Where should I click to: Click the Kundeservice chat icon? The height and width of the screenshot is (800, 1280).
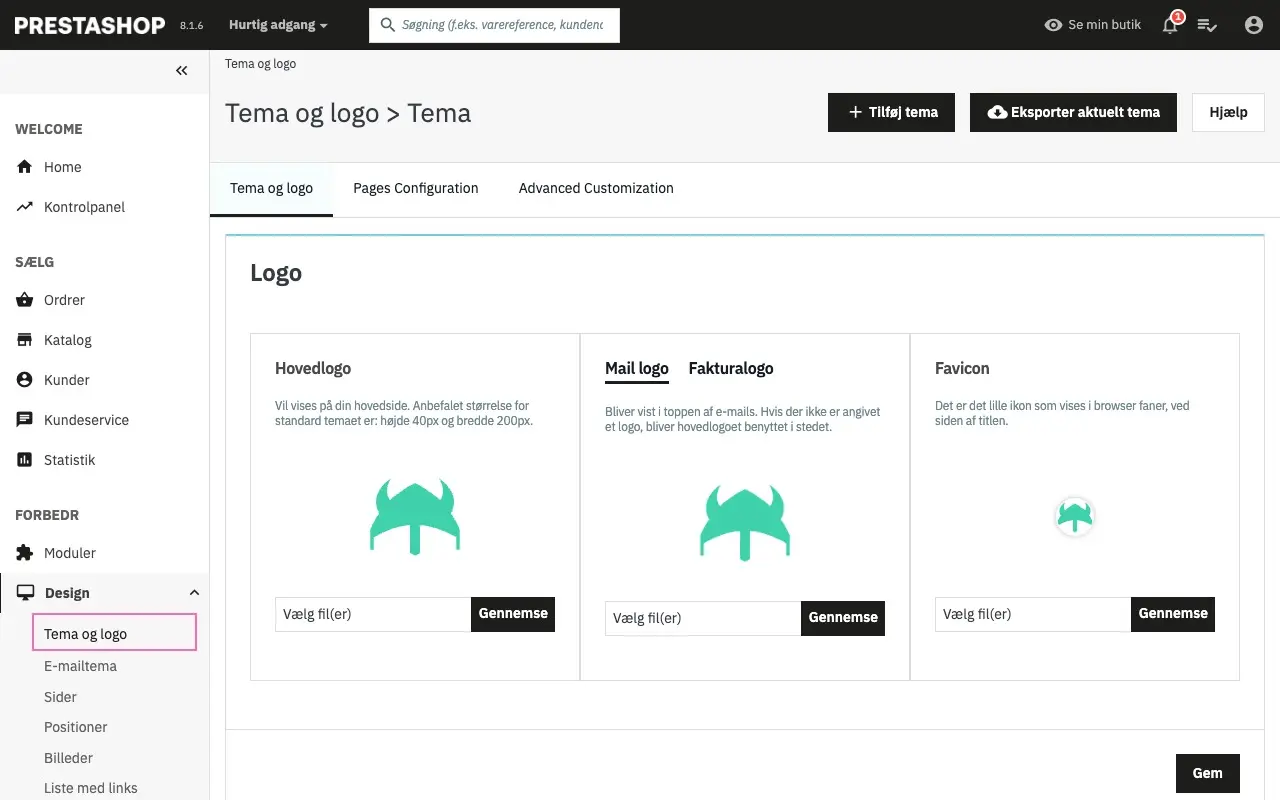(x=25, y=420)
